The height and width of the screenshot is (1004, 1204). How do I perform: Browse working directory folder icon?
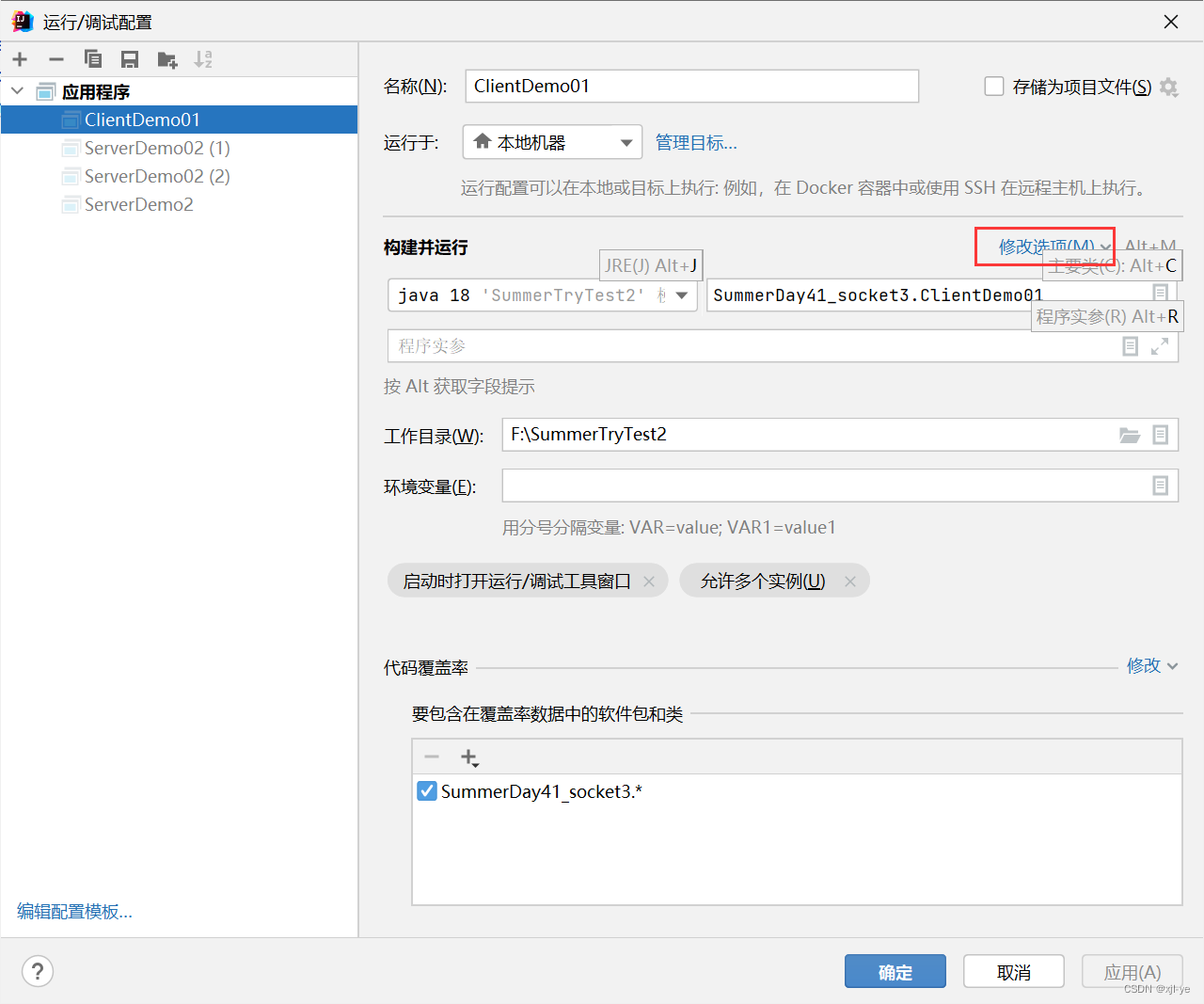[1130, 435]
